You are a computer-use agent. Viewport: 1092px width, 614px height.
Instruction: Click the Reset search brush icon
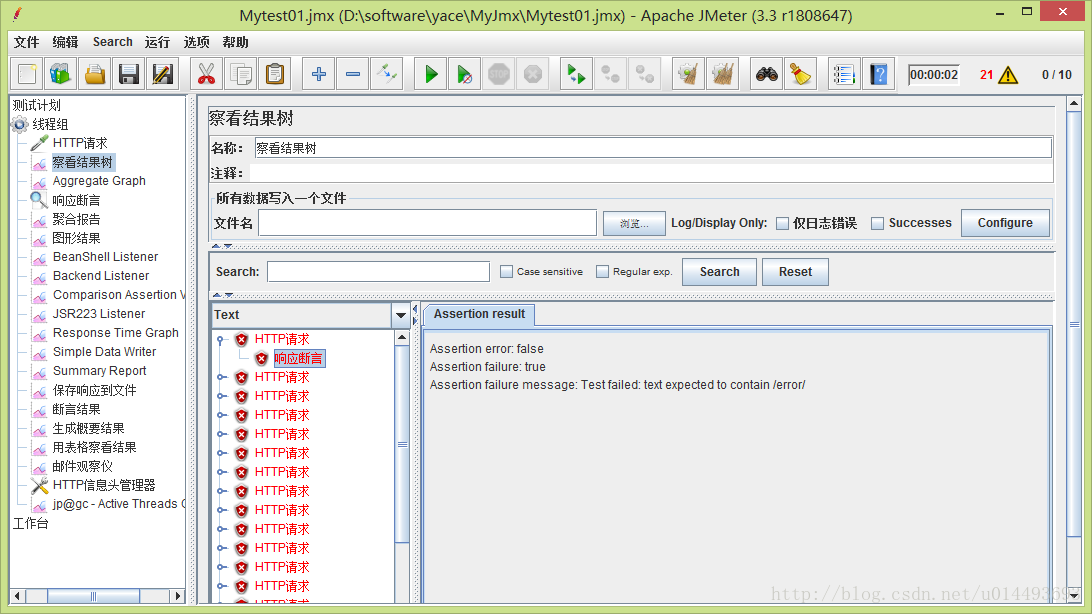(x=801, y=74)
